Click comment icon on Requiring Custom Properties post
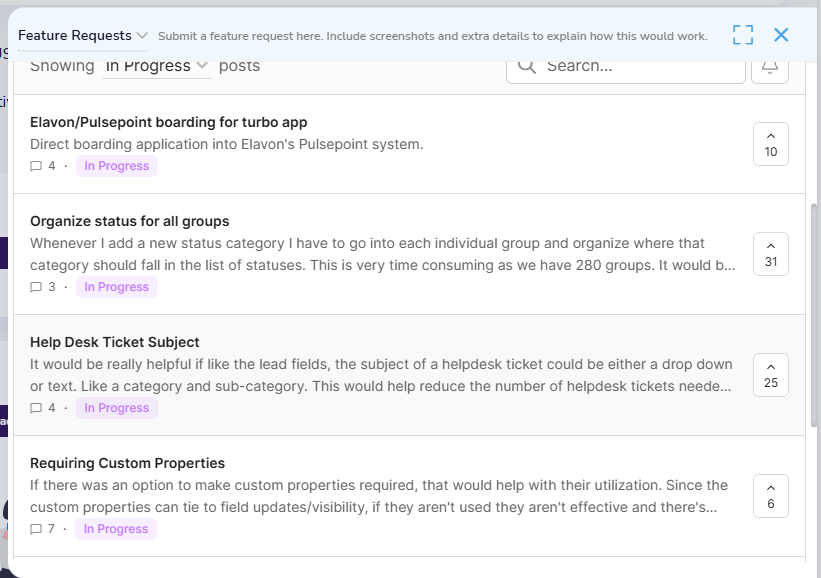The image size is (821, 578). pos(37,530)
